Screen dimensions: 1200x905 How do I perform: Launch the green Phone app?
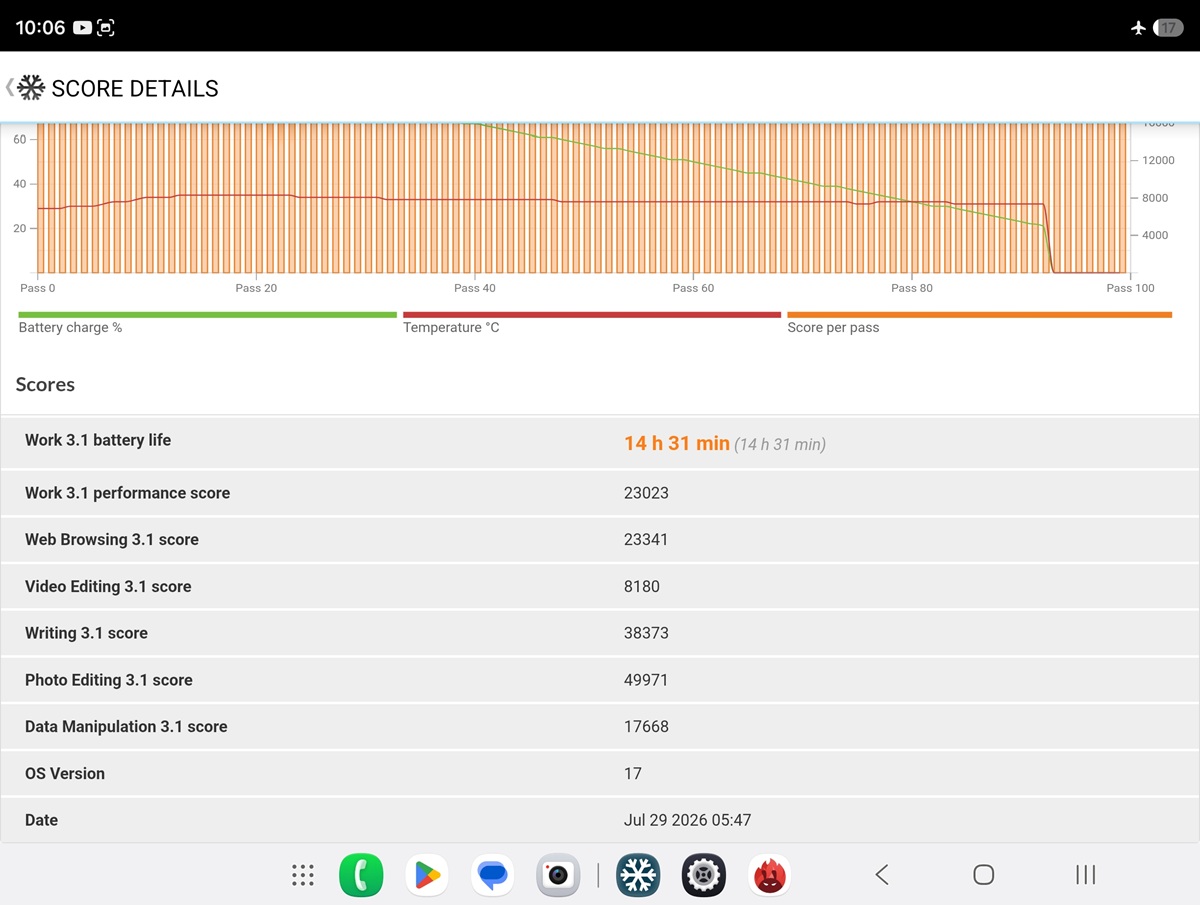click(x=361, y=875)
